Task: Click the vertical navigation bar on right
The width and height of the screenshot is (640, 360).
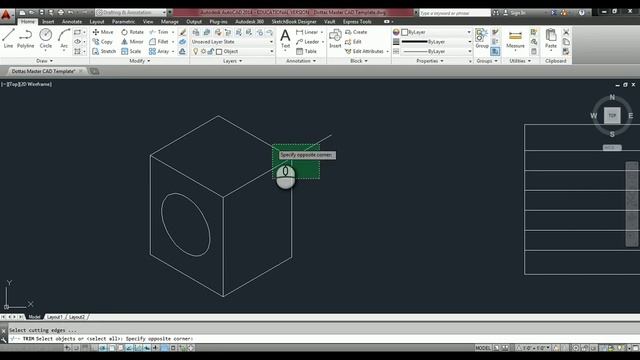Action: [631, 204]
